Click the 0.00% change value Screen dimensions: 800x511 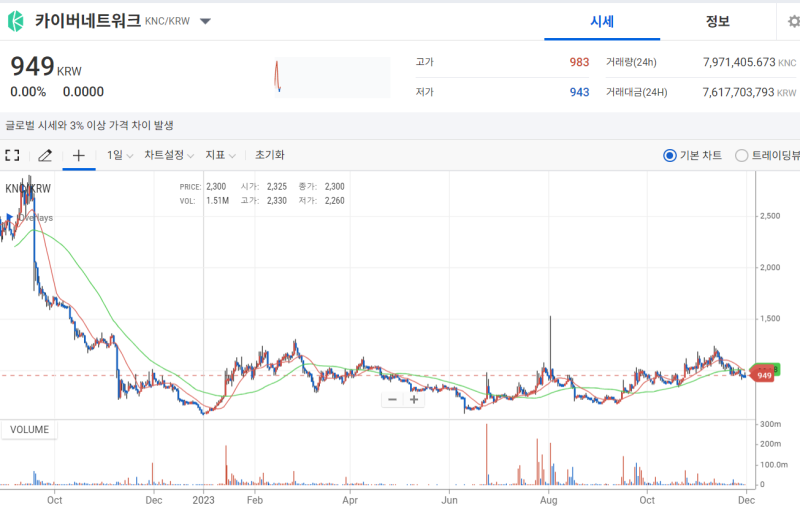point(28,92)
